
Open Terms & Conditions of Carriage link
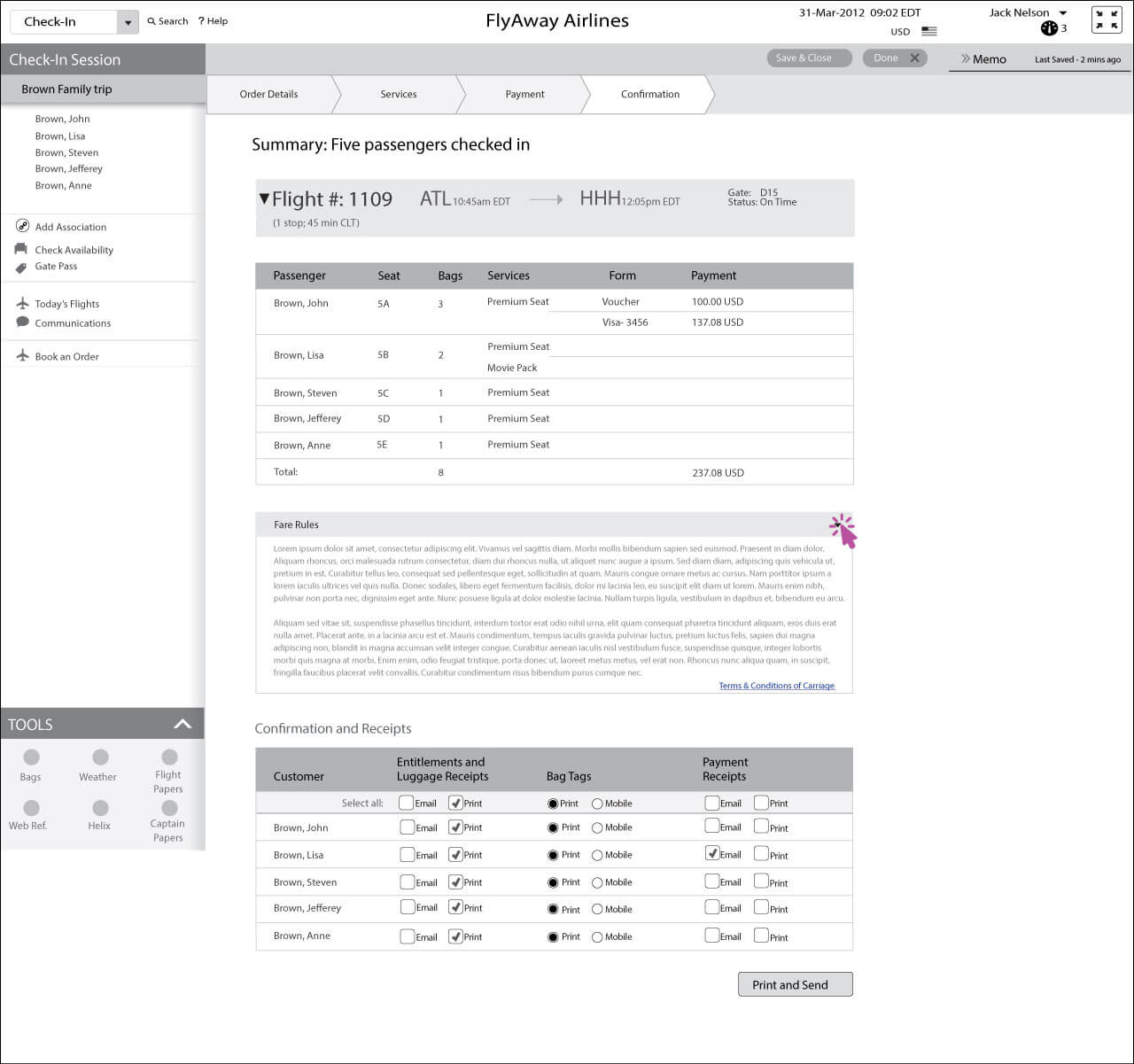tap(776, 686)
